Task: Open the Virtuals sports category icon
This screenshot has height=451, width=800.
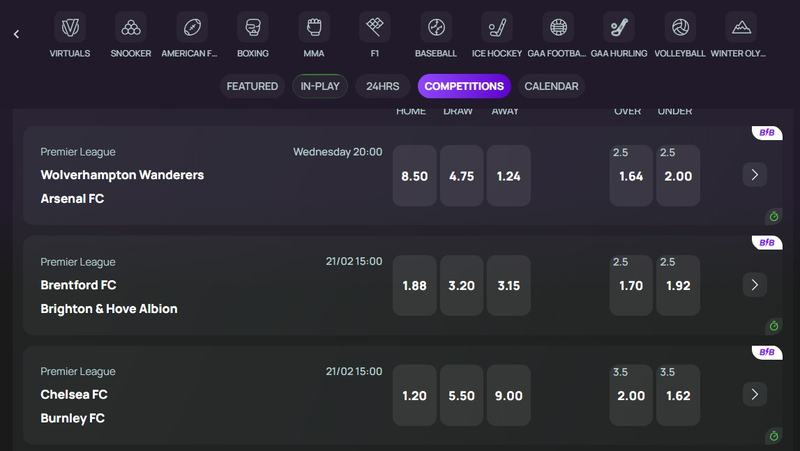Action: 69,27
